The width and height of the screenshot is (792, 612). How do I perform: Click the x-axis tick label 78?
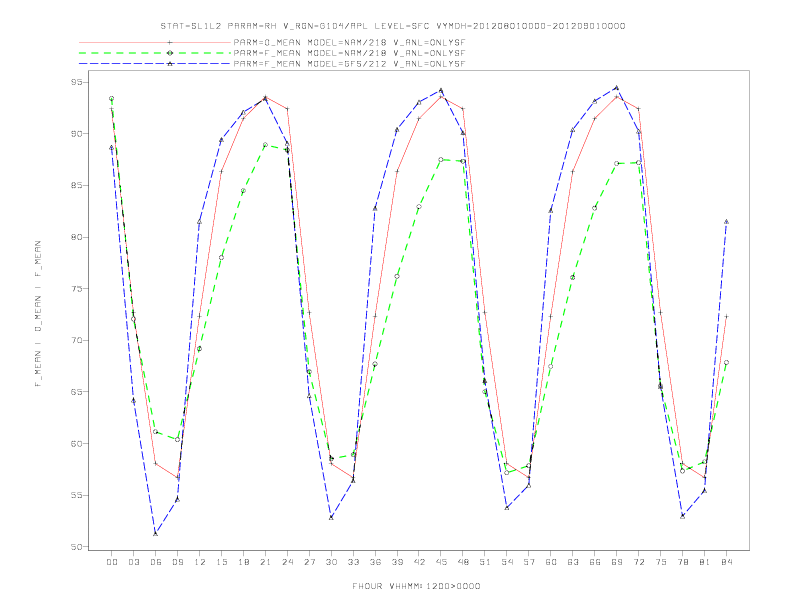[x=683, y=562]
